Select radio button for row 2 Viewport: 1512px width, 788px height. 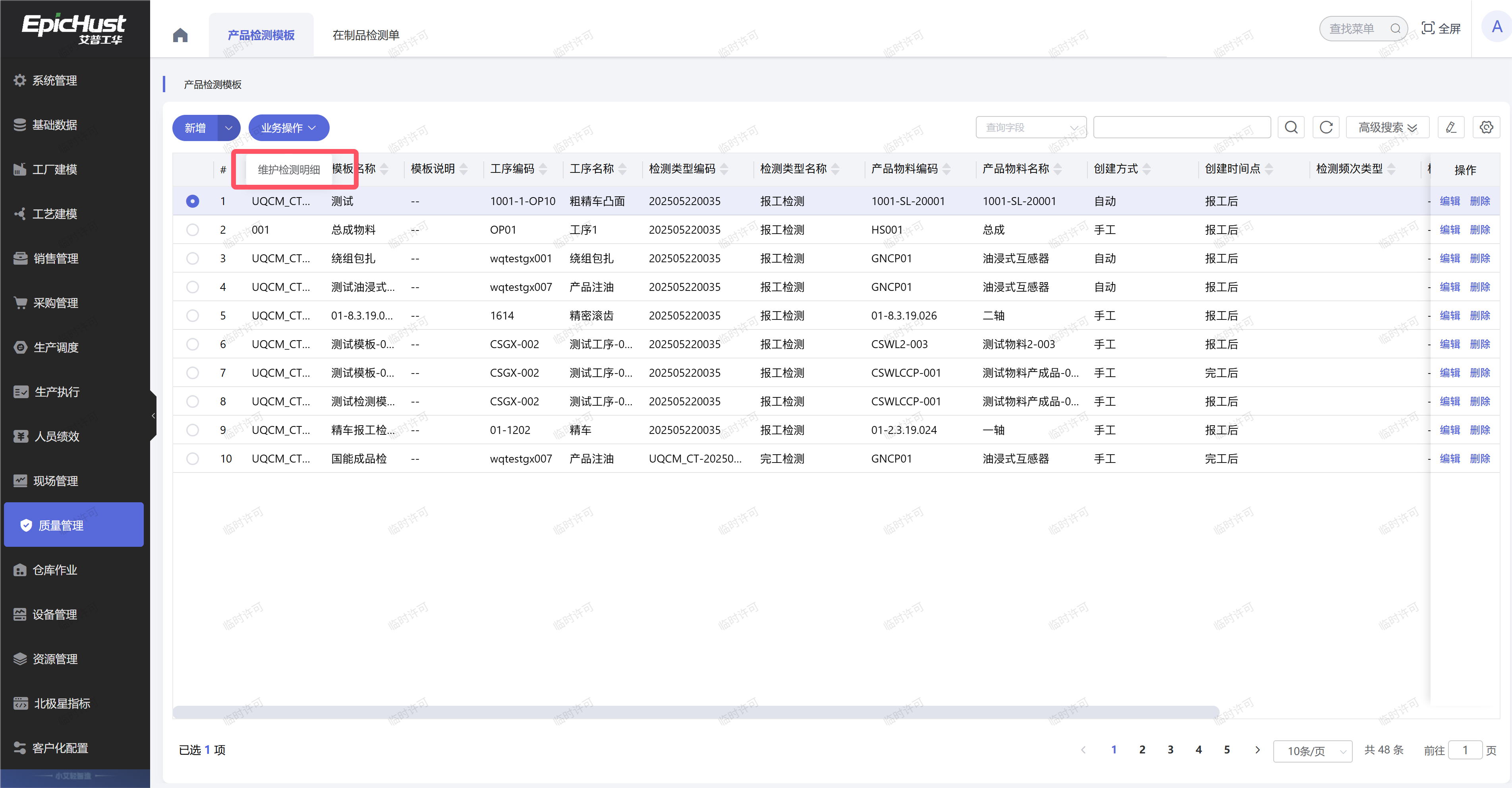pos(193,230)
